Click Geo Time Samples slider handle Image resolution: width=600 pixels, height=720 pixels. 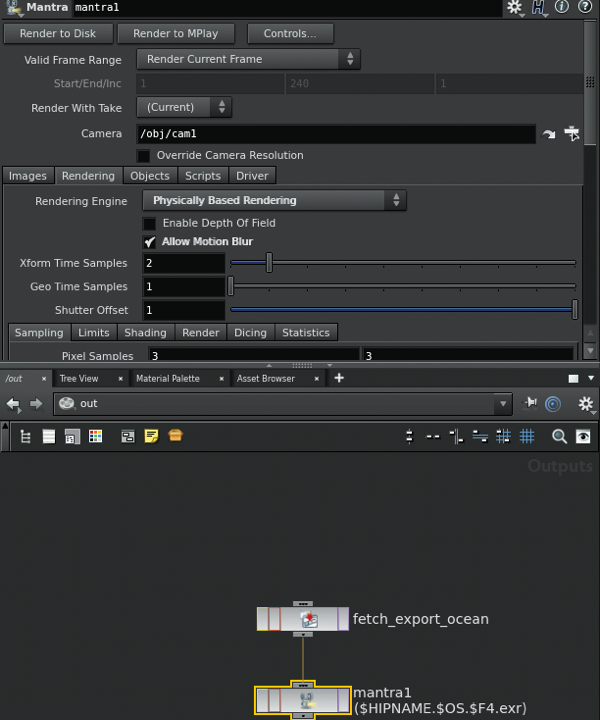click(231, 286)
